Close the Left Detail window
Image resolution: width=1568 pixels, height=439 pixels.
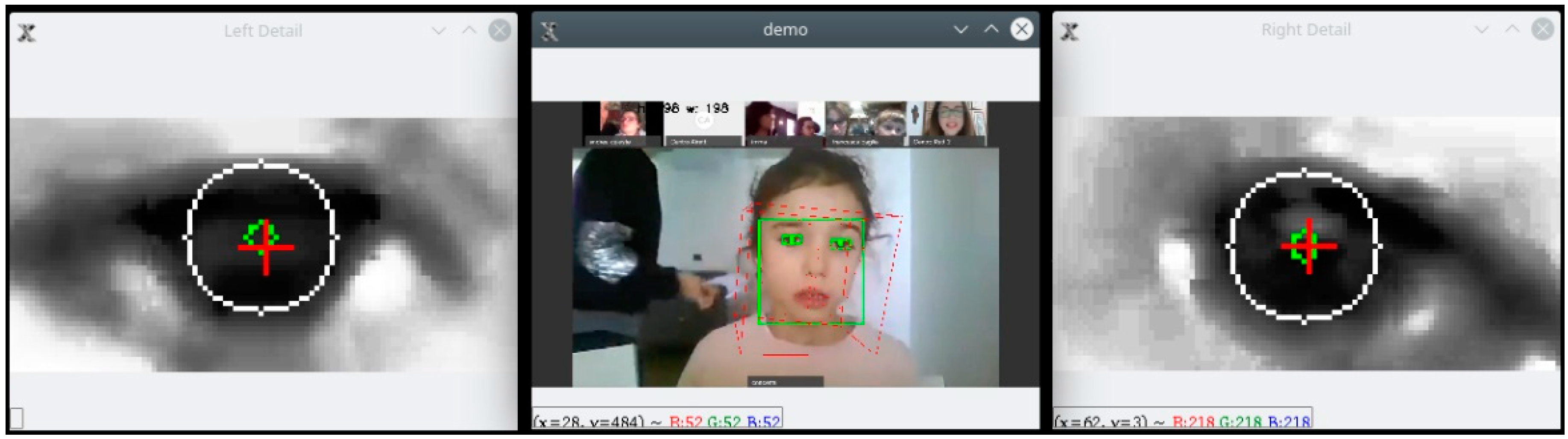[499, 30]
